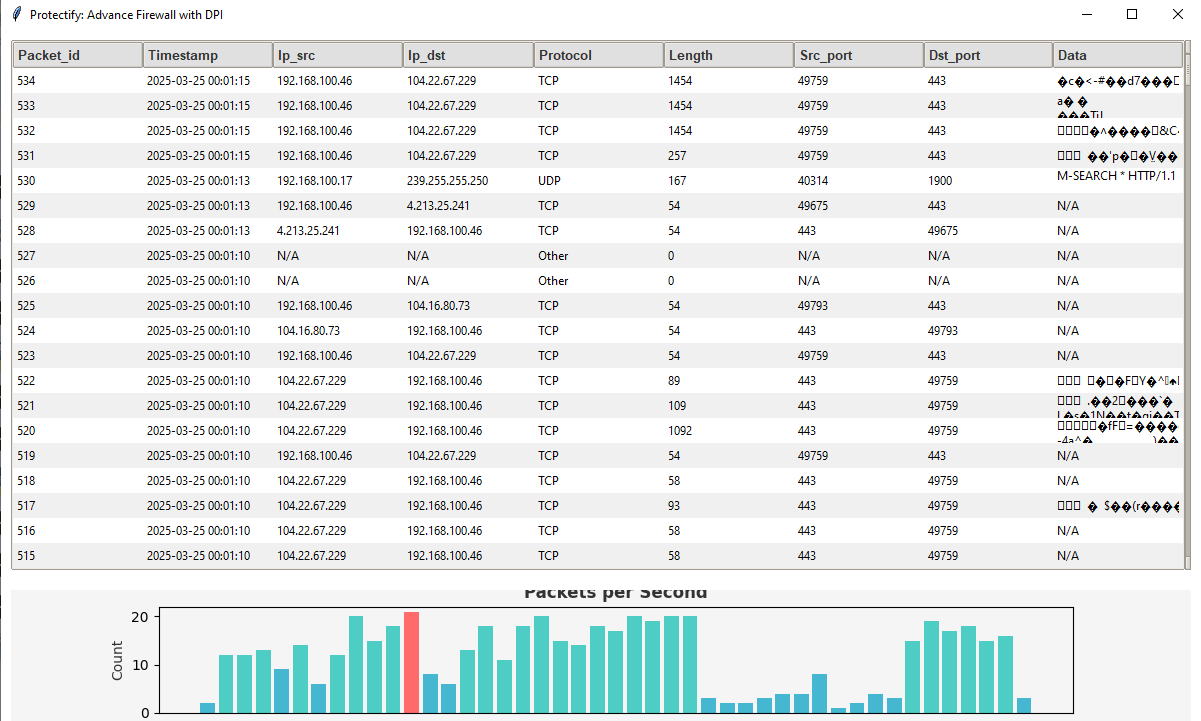Click the Data column header

pos(1117,55)
